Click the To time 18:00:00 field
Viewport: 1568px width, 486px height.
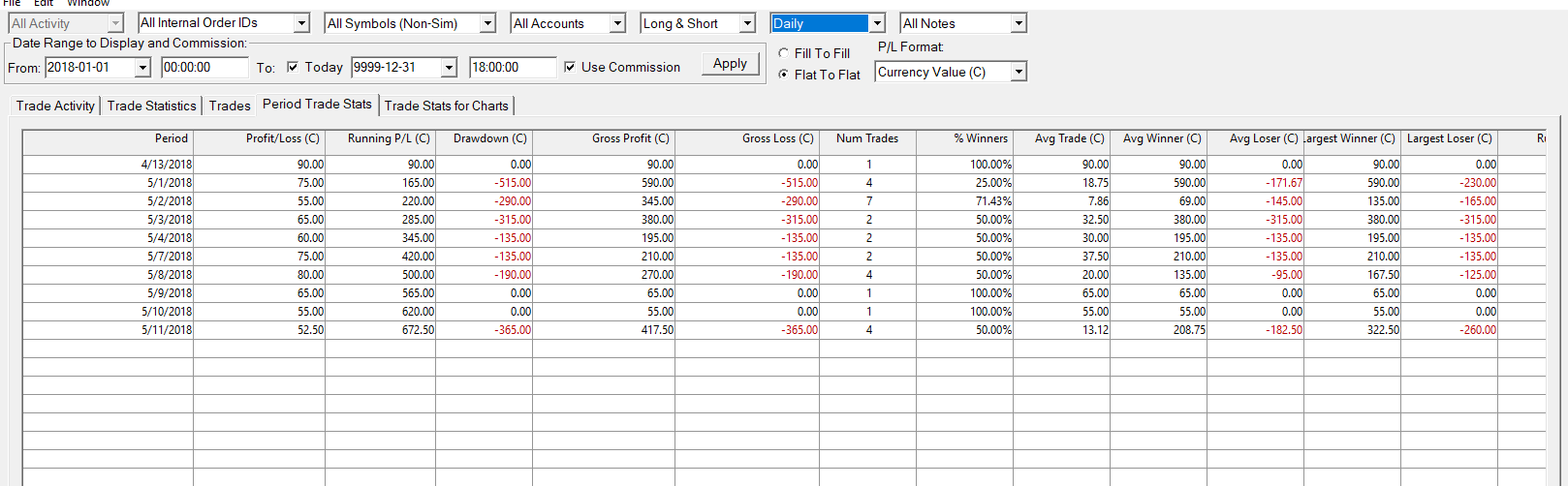[512, 67]
